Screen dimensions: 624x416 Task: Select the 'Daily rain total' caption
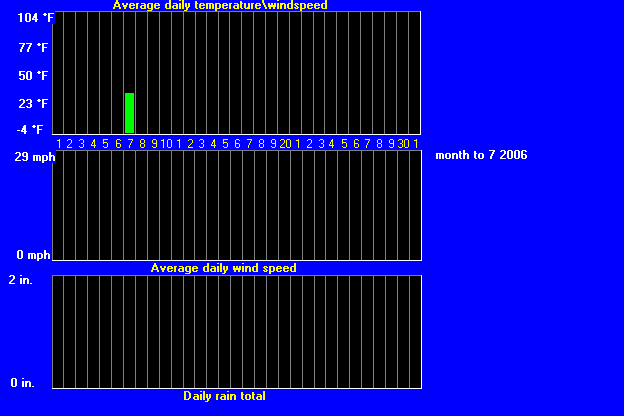(224, 396)
